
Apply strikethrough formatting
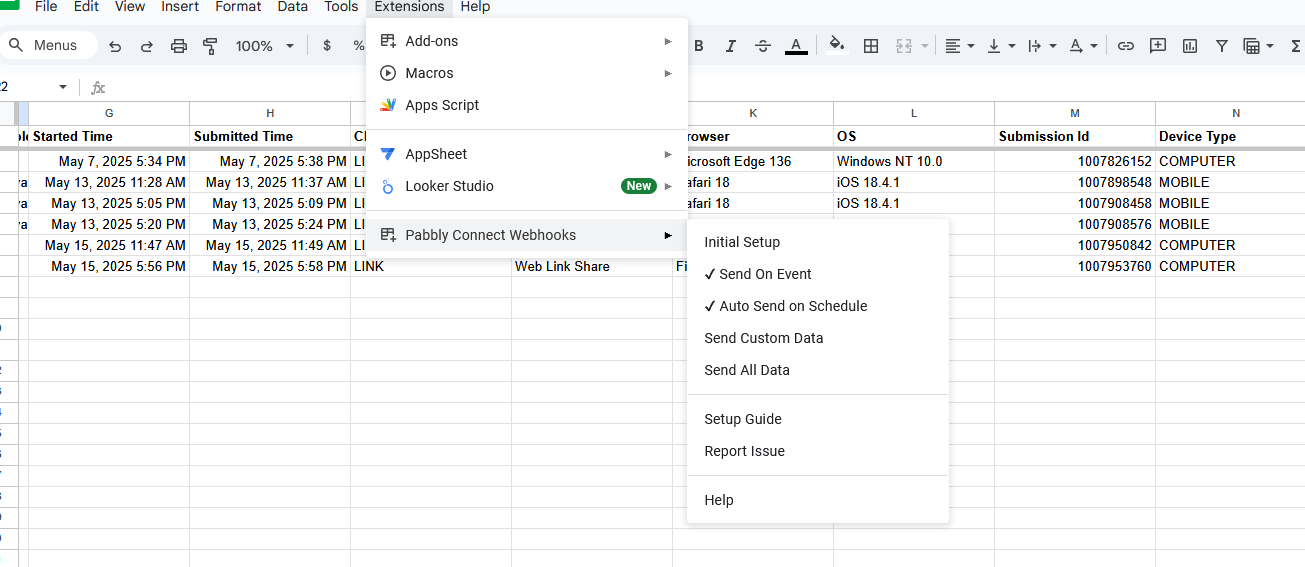(763, 46)
